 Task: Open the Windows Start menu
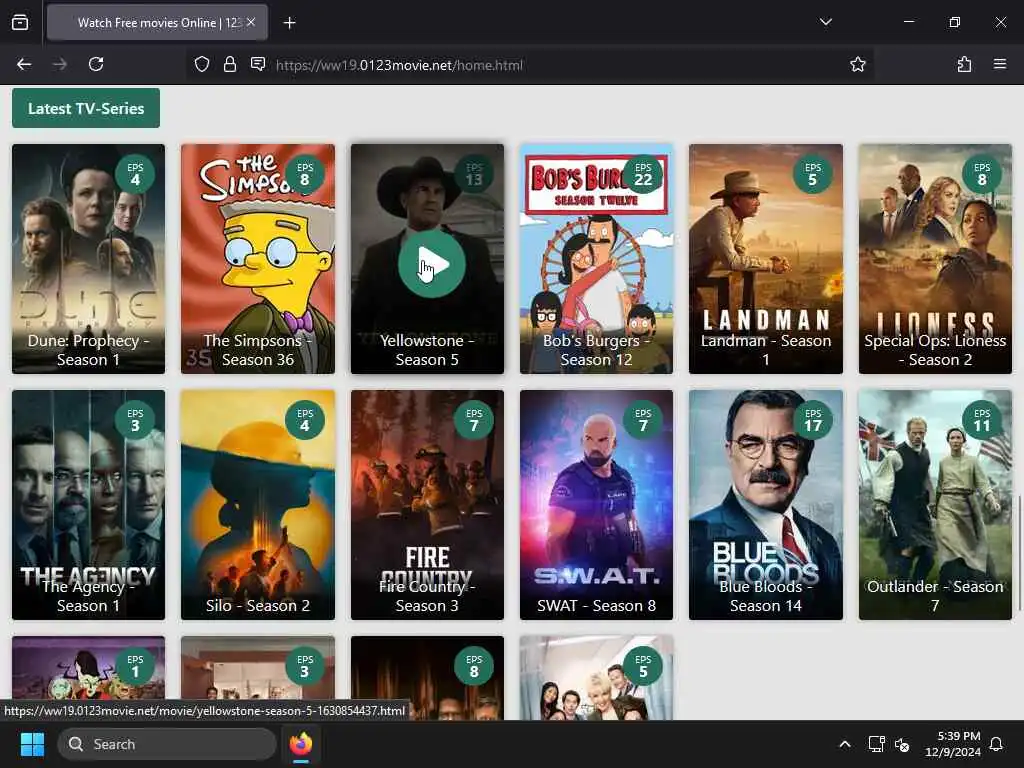tap(32, 744)
